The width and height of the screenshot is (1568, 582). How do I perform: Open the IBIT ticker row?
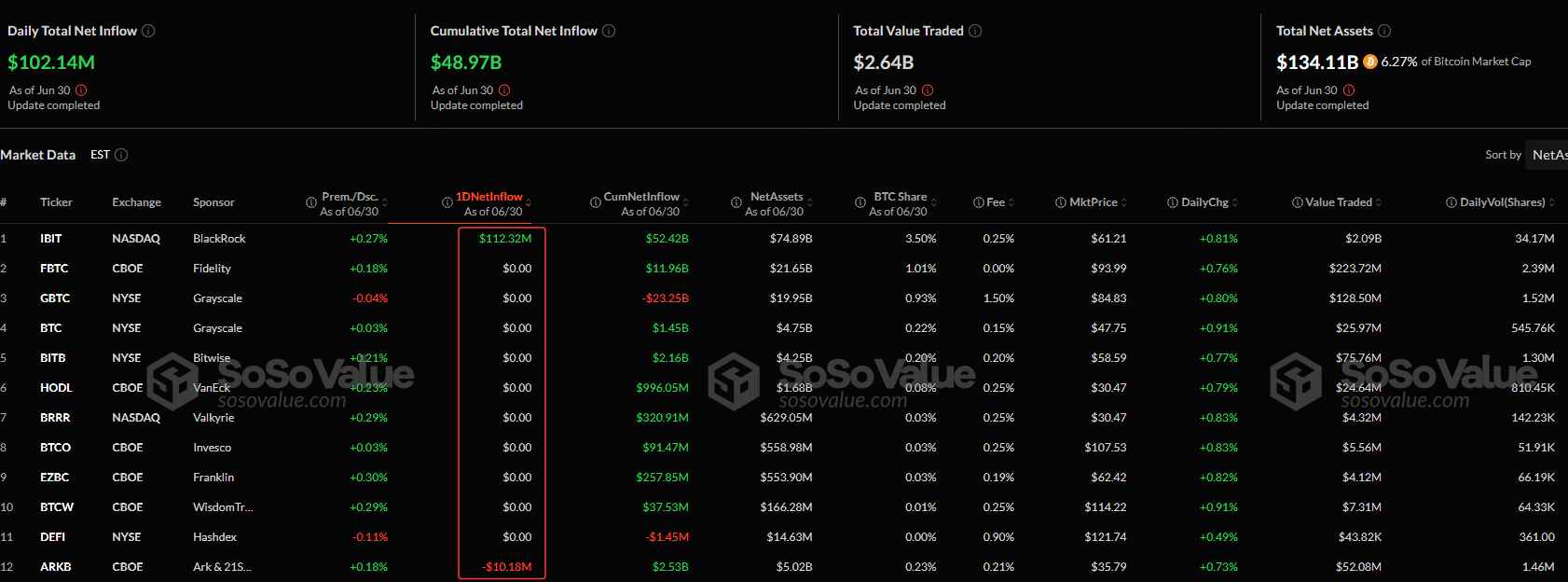[51, 239]
